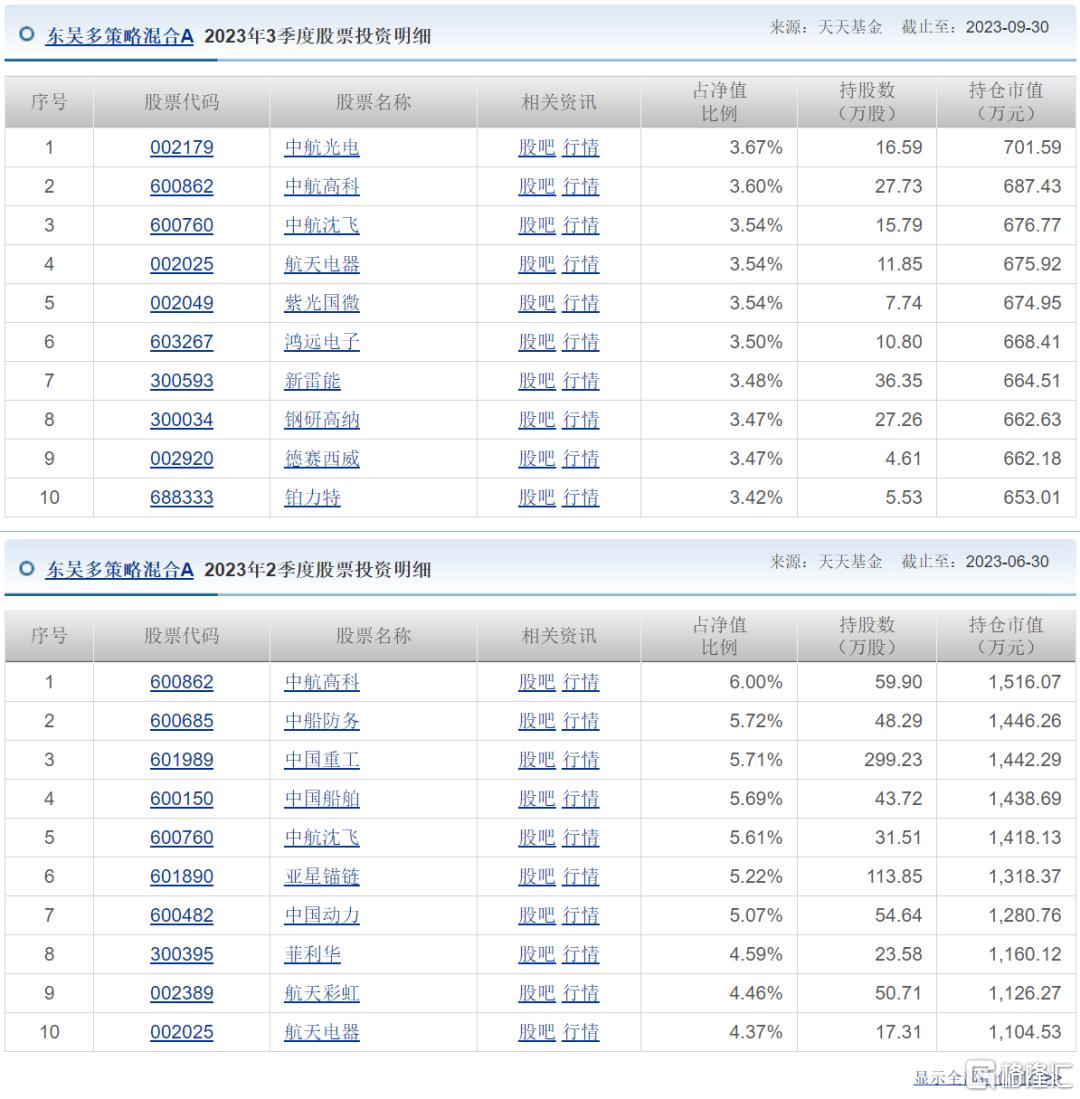
Task: Open the 中国重工 stock link
Action: (322, 760)
